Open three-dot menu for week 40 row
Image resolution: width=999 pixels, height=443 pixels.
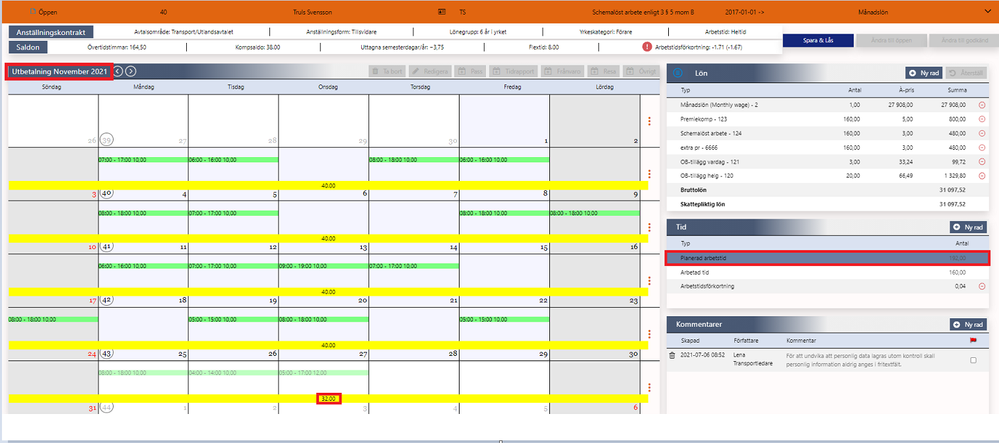649,174
